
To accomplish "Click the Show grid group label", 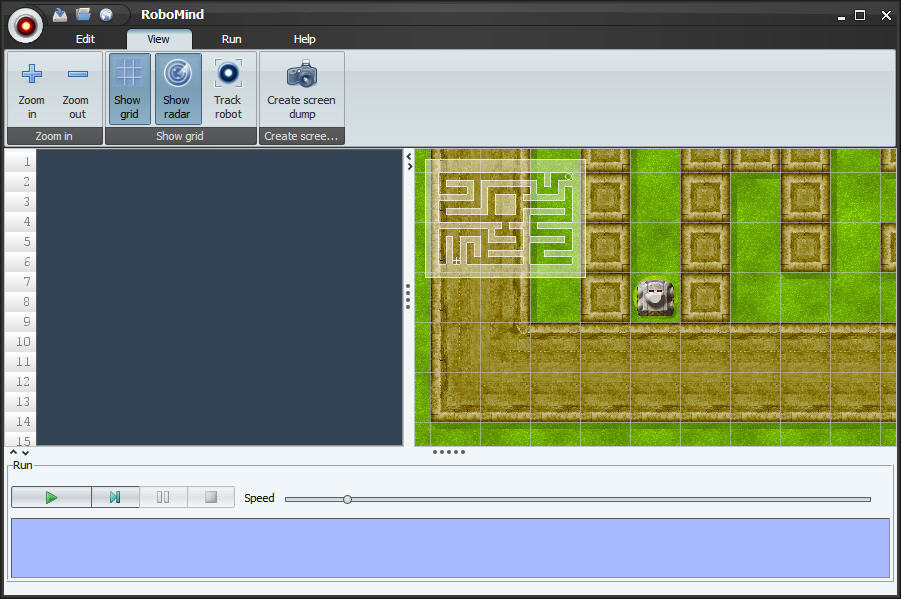I will 180,136.
